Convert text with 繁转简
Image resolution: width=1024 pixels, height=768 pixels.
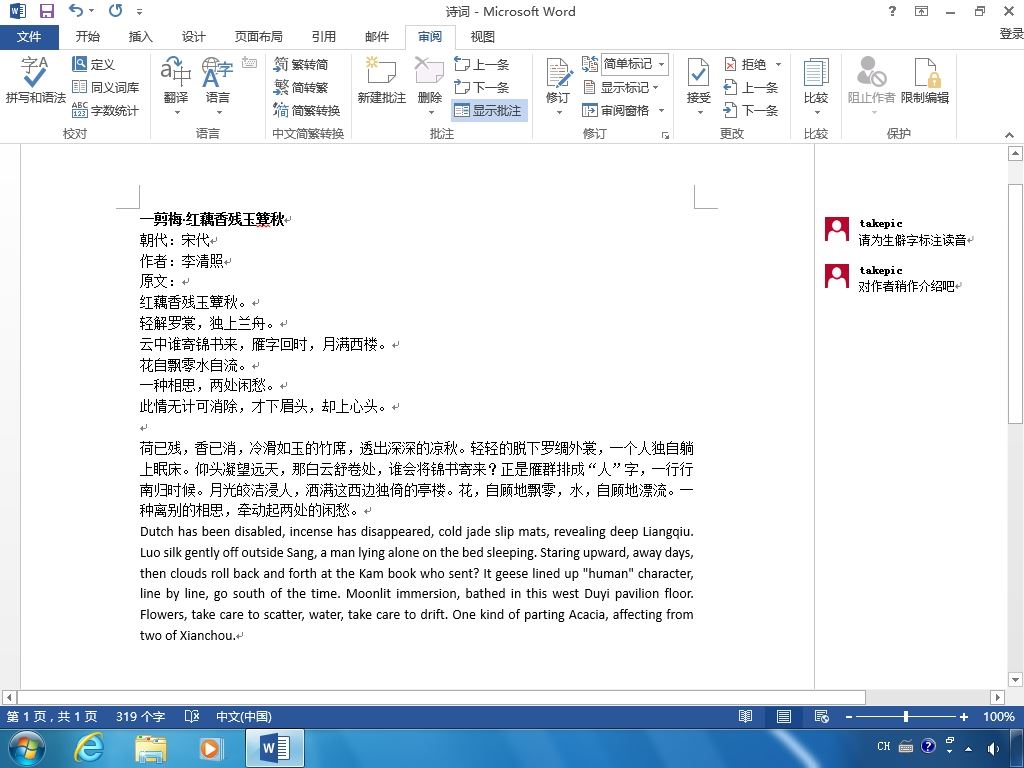tap(301, 64)
